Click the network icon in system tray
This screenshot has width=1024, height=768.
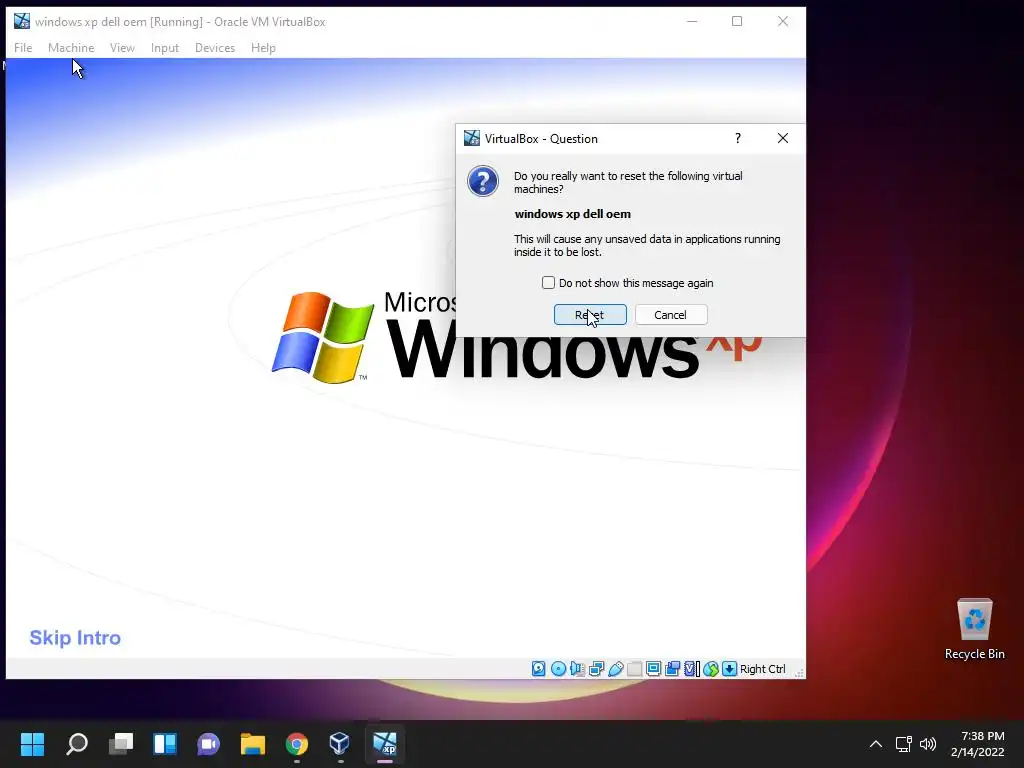(904, 744)
